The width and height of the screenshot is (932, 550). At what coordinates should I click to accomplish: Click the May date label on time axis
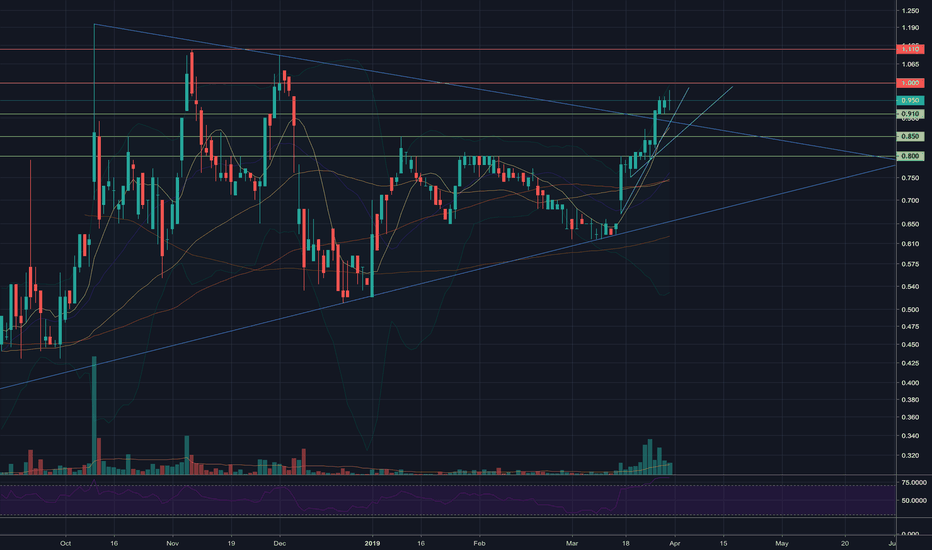782,543
